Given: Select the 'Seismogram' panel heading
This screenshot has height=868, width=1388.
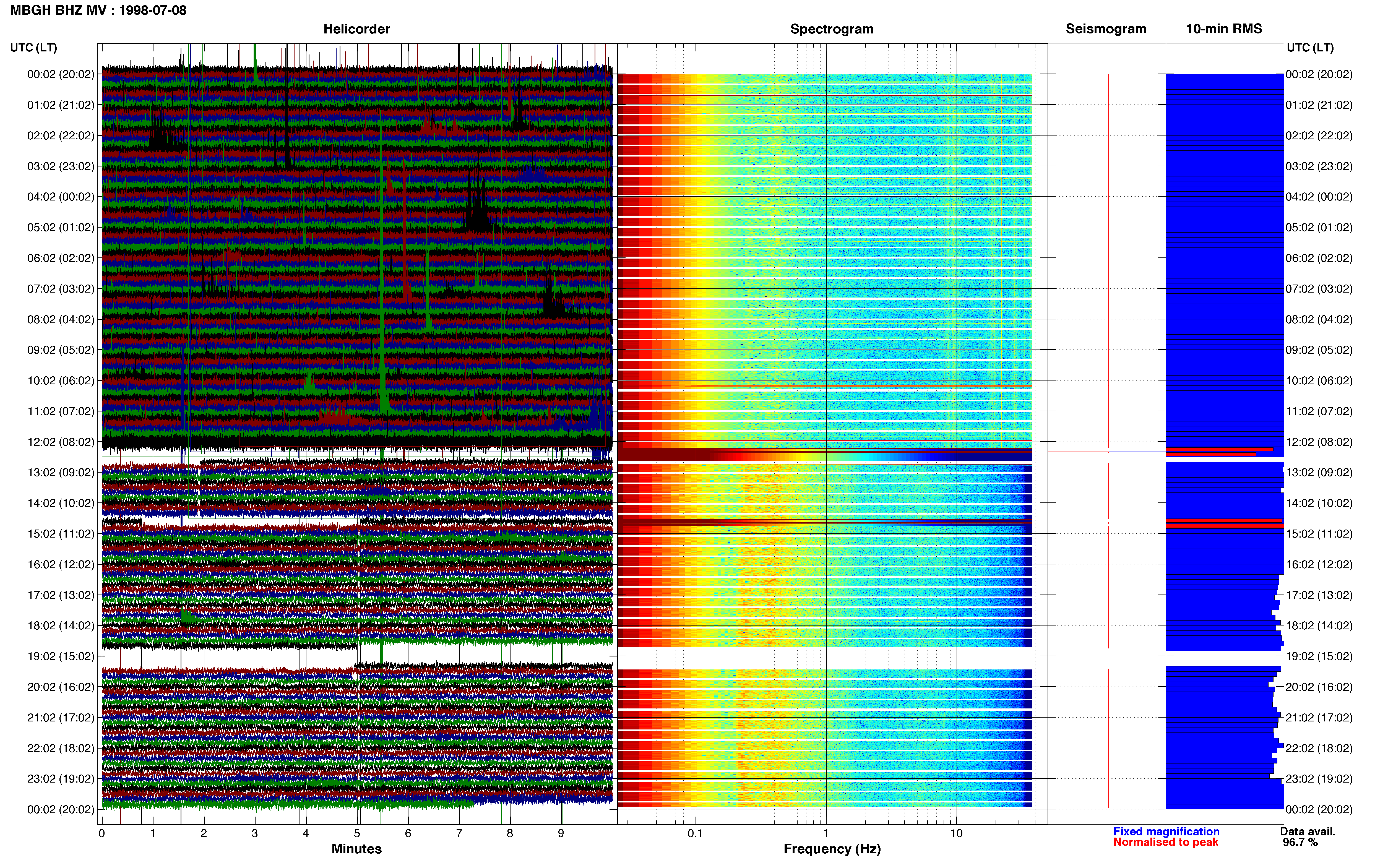Looking at the screenshot, I should coord(1106,29).
